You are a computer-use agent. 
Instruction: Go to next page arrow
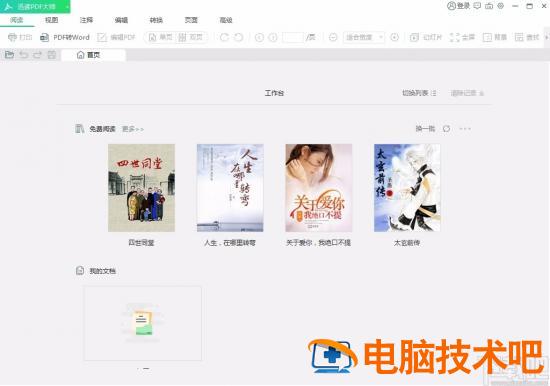click(x=273, y=37)
